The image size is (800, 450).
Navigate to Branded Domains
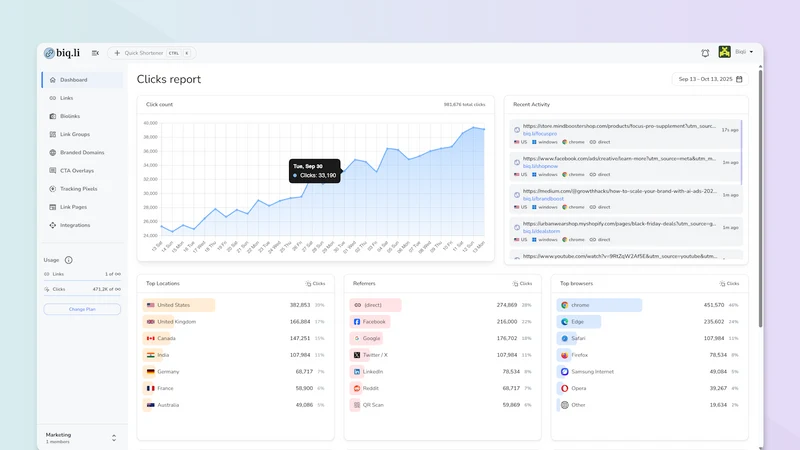[x=82, y=153]
